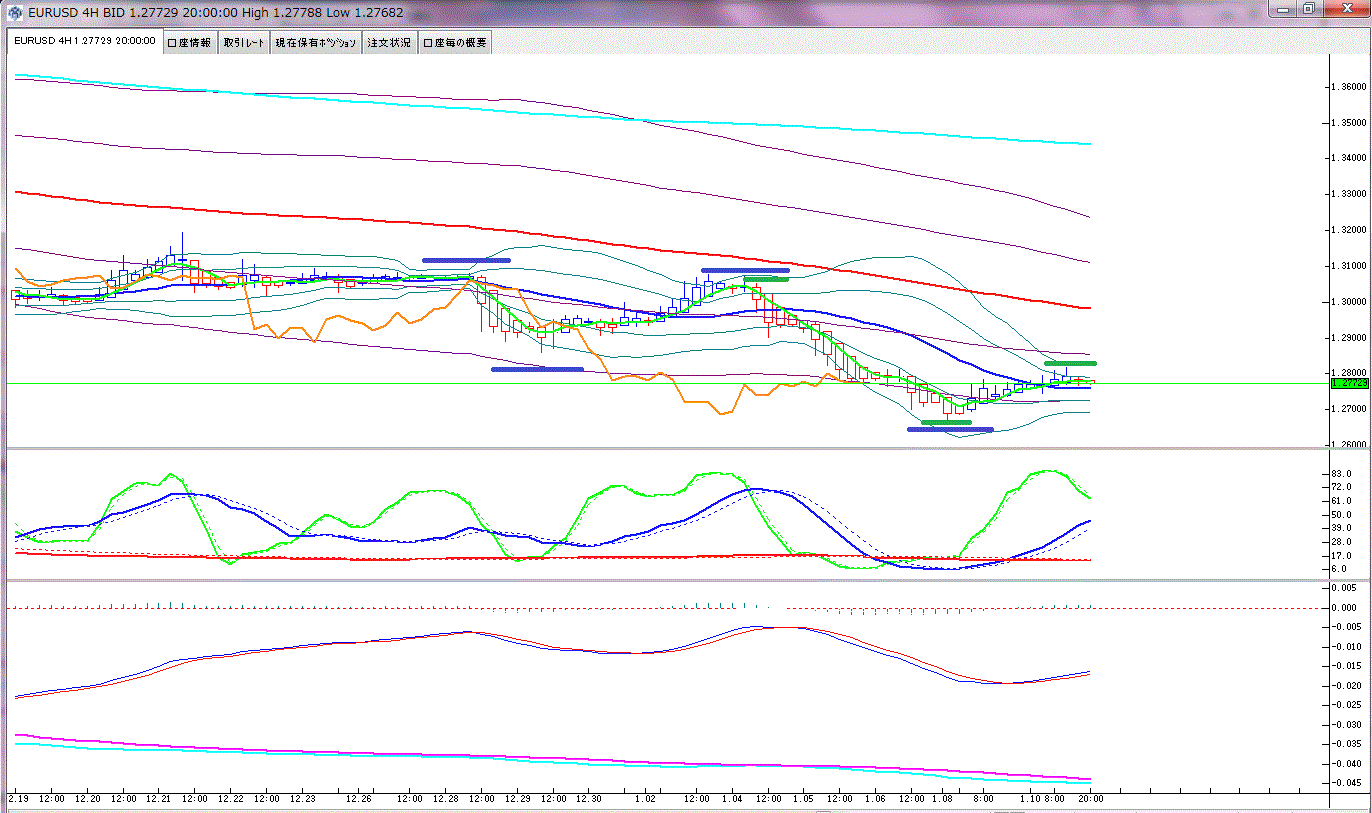
Task: Open the 口座情報 tab
Action: tap(189, 42)
